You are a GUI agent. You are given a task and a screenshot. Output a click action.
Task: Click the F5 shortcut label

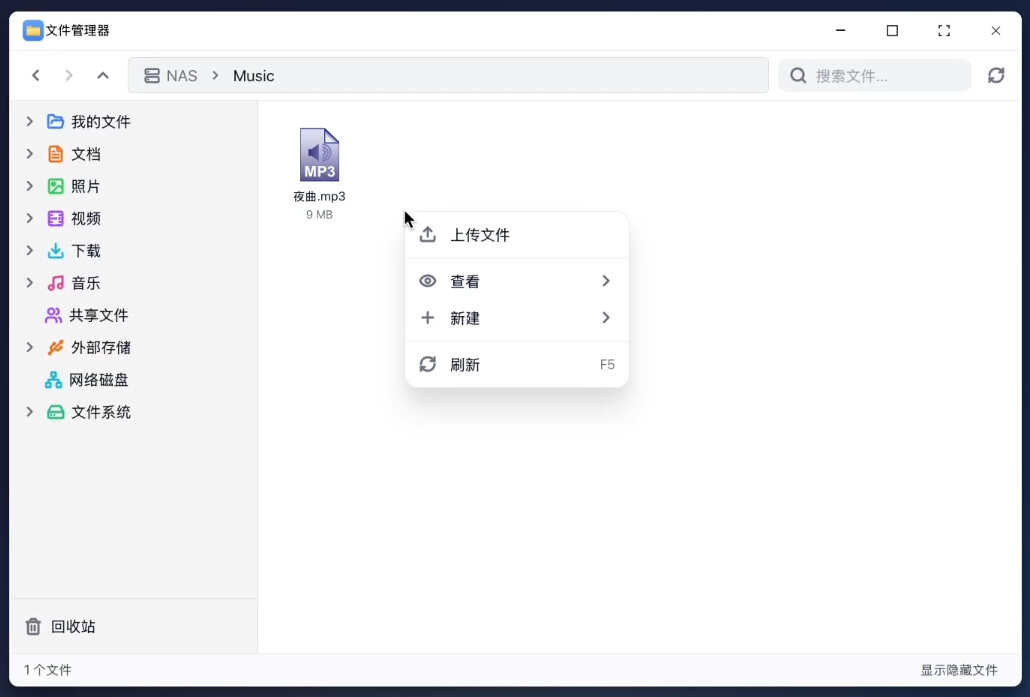[607, 364]
